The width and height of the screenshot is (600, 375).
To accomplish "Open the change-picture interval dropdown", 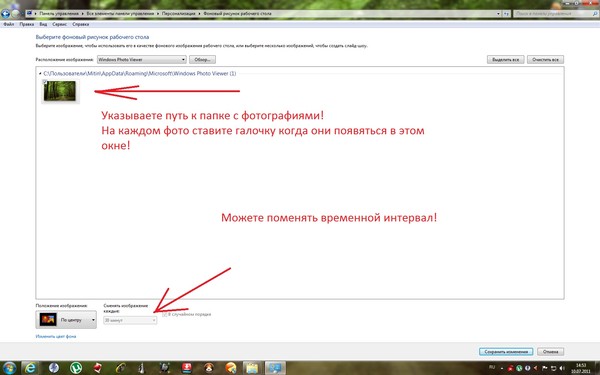I will (x=130, y=320).
